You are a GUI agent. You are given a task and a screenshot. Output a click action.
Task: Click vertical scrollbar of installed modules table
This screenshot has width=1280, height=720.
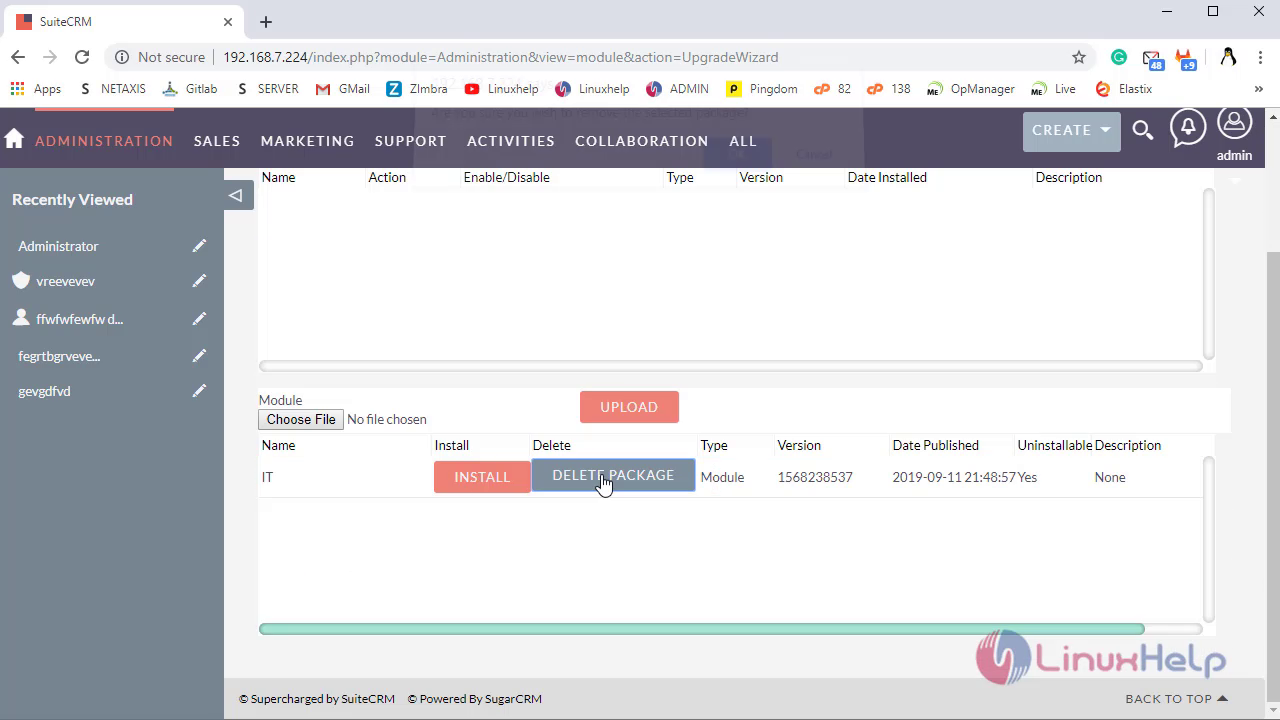pyautogui.click(x=1209, y=273)
